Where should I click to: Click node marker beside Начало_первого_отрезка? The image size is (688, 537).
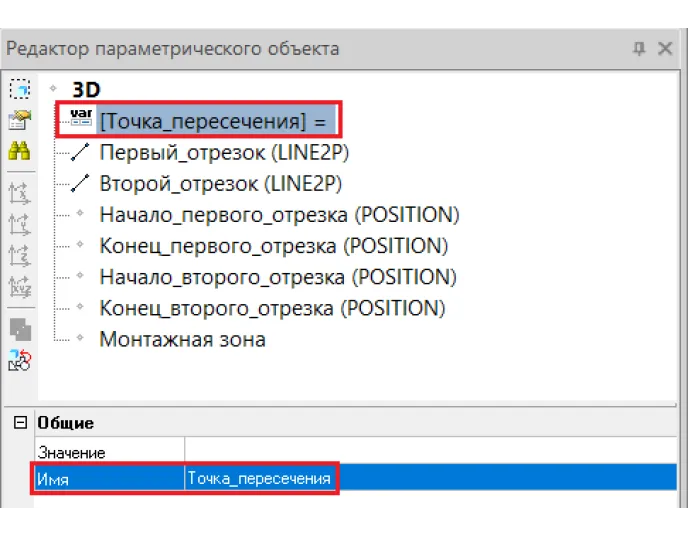tap(80, 213)
